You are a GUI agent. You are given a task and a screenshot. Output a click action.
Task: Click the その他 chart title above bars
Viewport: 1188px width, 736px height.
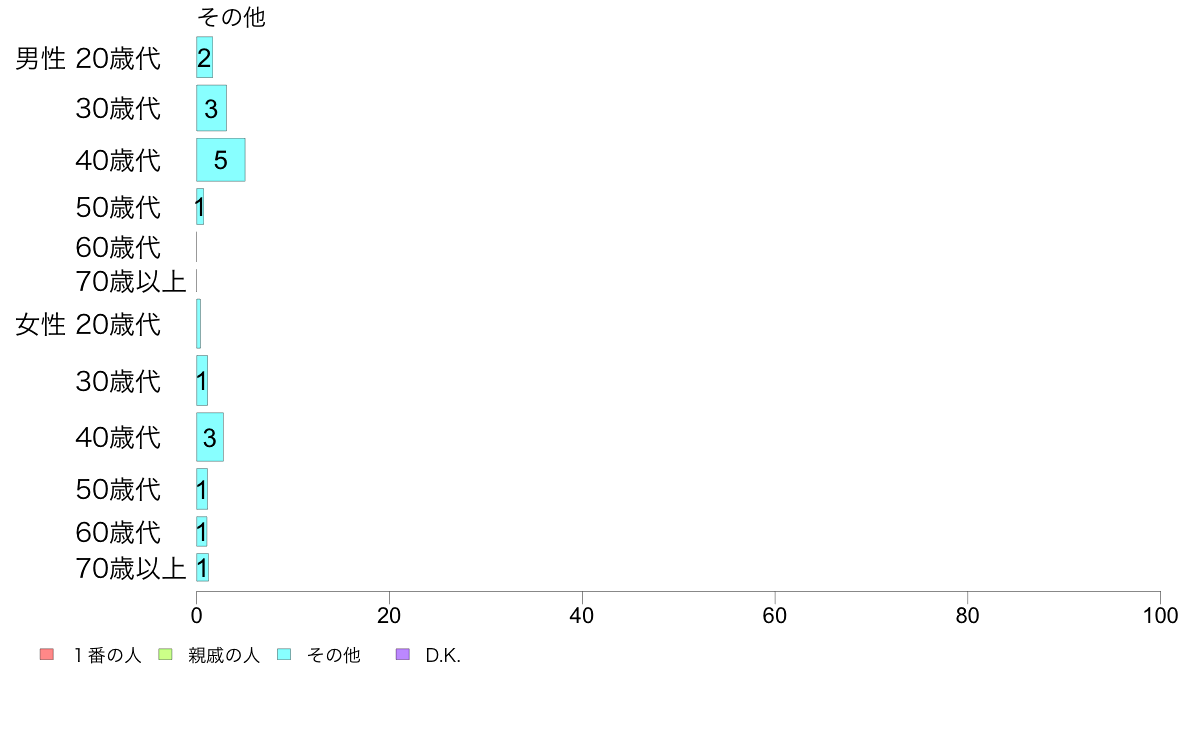pos(231,17)
